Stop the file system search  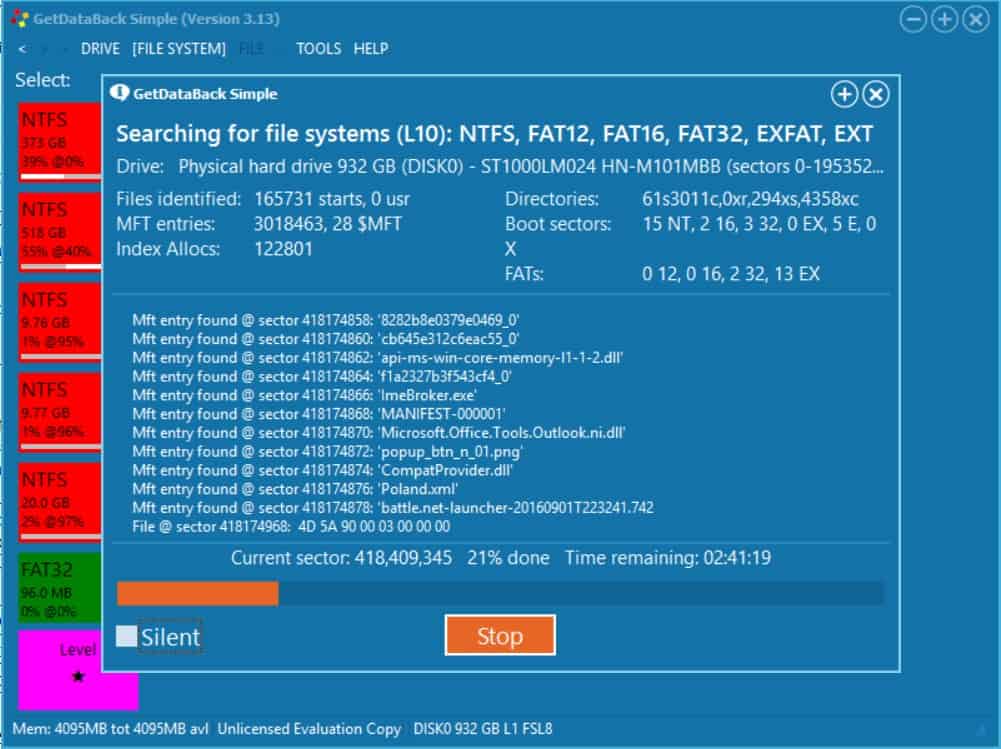pos(500,635)
